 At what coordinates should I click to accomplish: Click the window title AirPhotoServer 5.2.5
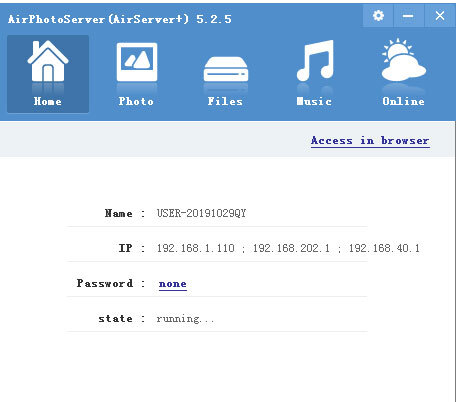[x=120, y=19]
